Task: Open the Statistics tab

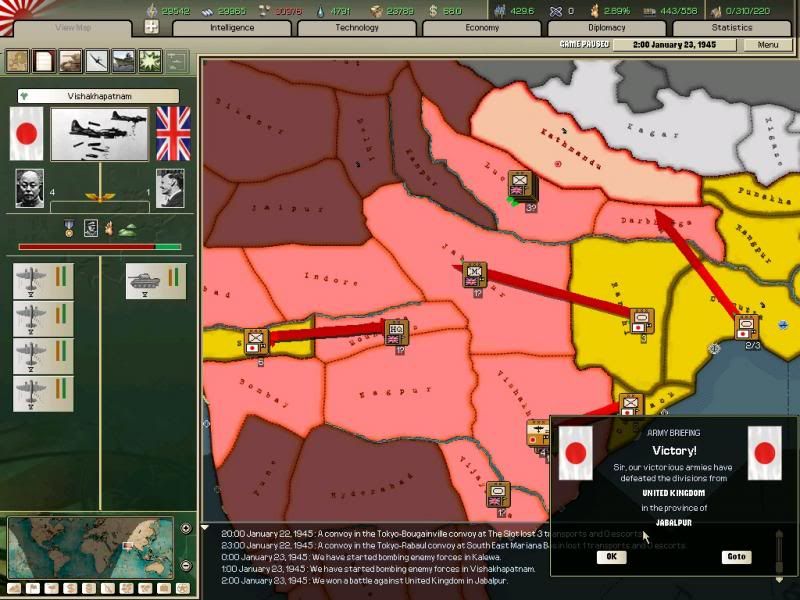Action: pos(732,28)
